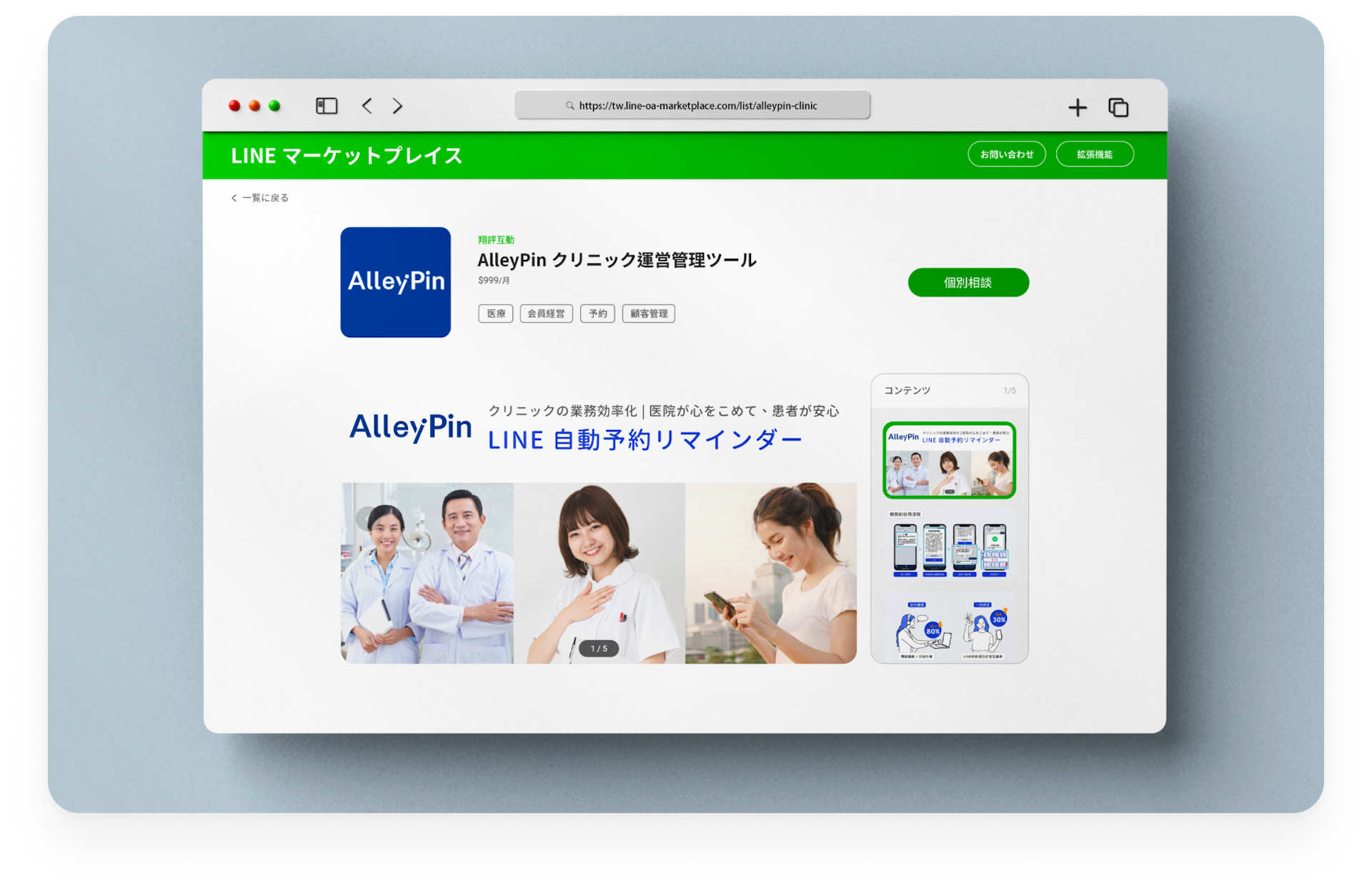The image size is (1372, 893).
Task: Select the 医療 tag
Action: click(496, 314)
